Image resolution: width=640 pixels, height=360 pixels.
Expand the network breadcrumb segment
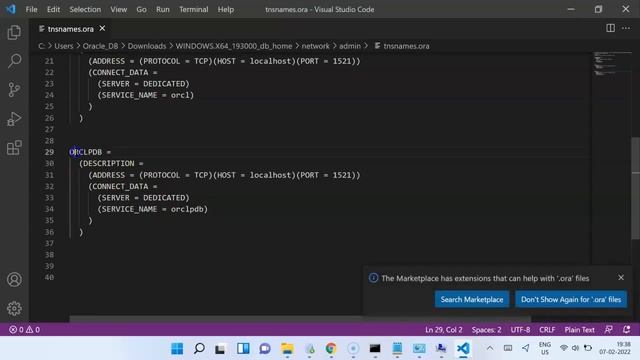click(x=316, y=46)
